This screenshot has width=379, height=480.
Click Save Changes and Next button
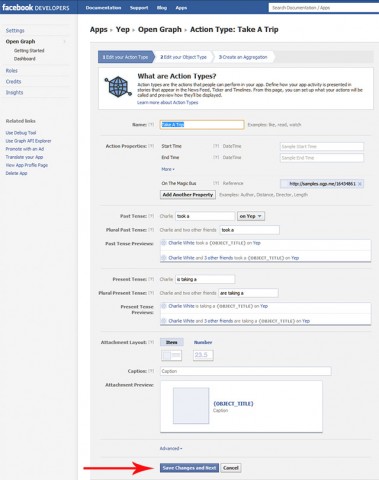click(189, 468)
